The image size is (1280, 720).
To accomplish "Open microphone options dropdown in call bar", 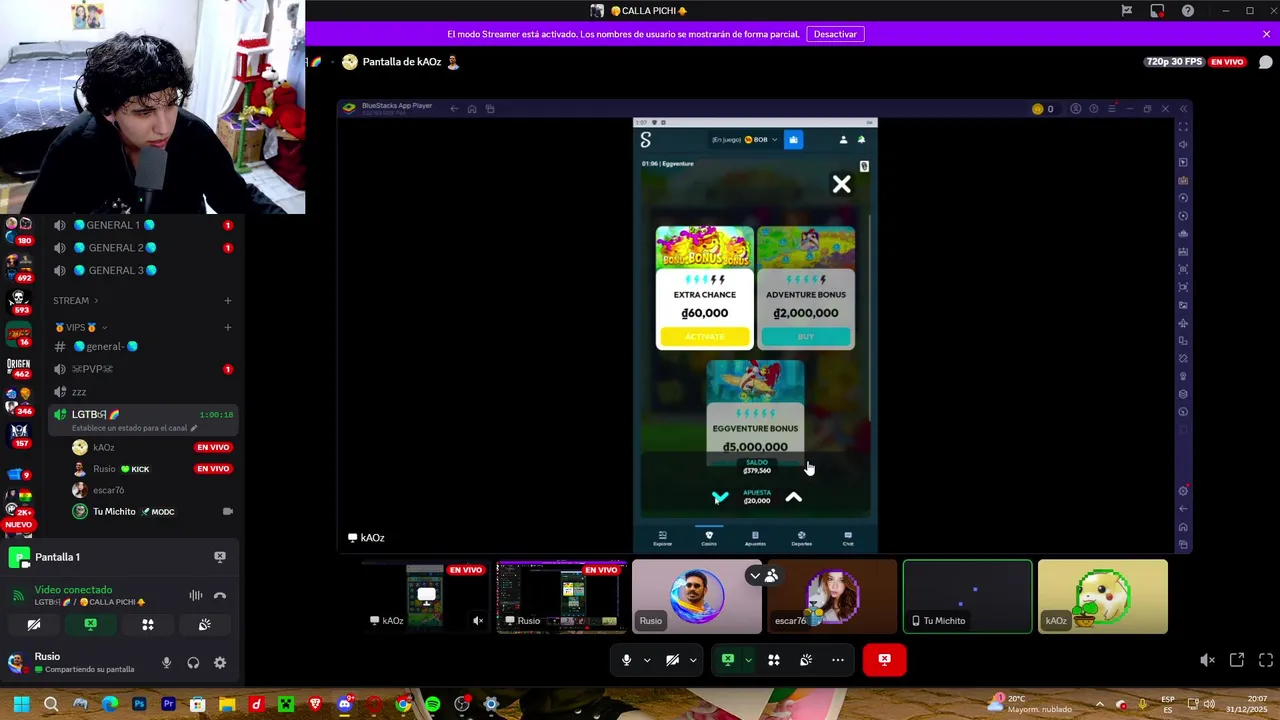I will 647,660.
